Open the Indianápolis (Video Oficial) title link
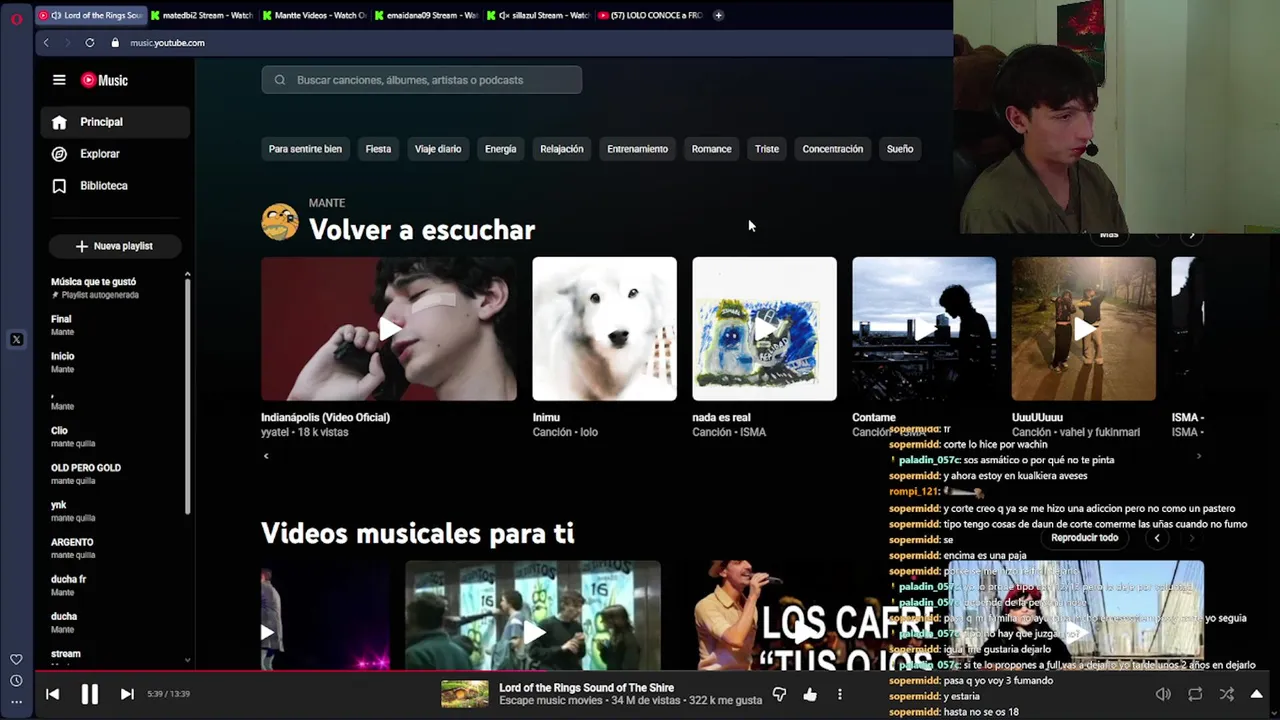1280x720 pixels. pyautogui.click(x=325, y=417)
